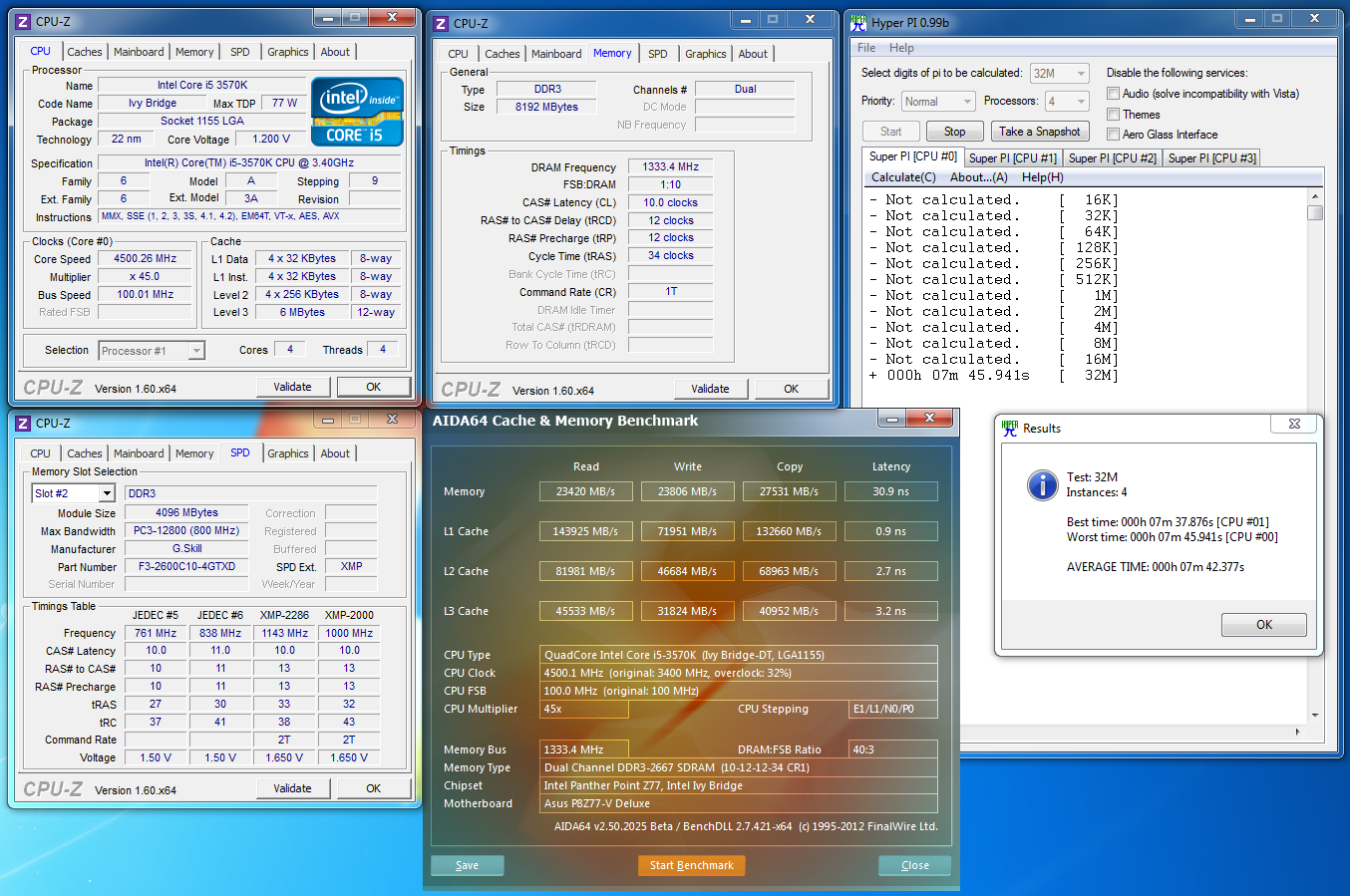Minimize the AIDA64 benchmark window
This screenshot has height=896, width=1350.
click(892, 419)
